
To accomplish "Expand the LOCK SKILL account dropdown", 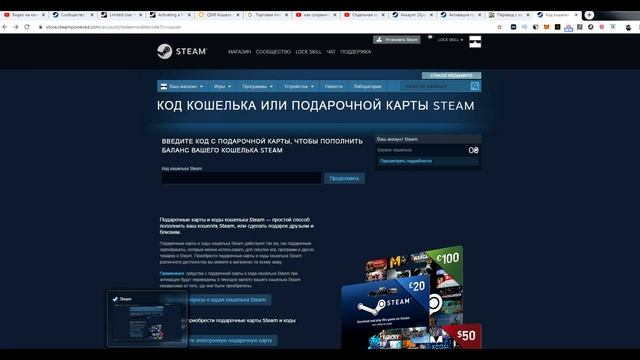I will [450, 40].
